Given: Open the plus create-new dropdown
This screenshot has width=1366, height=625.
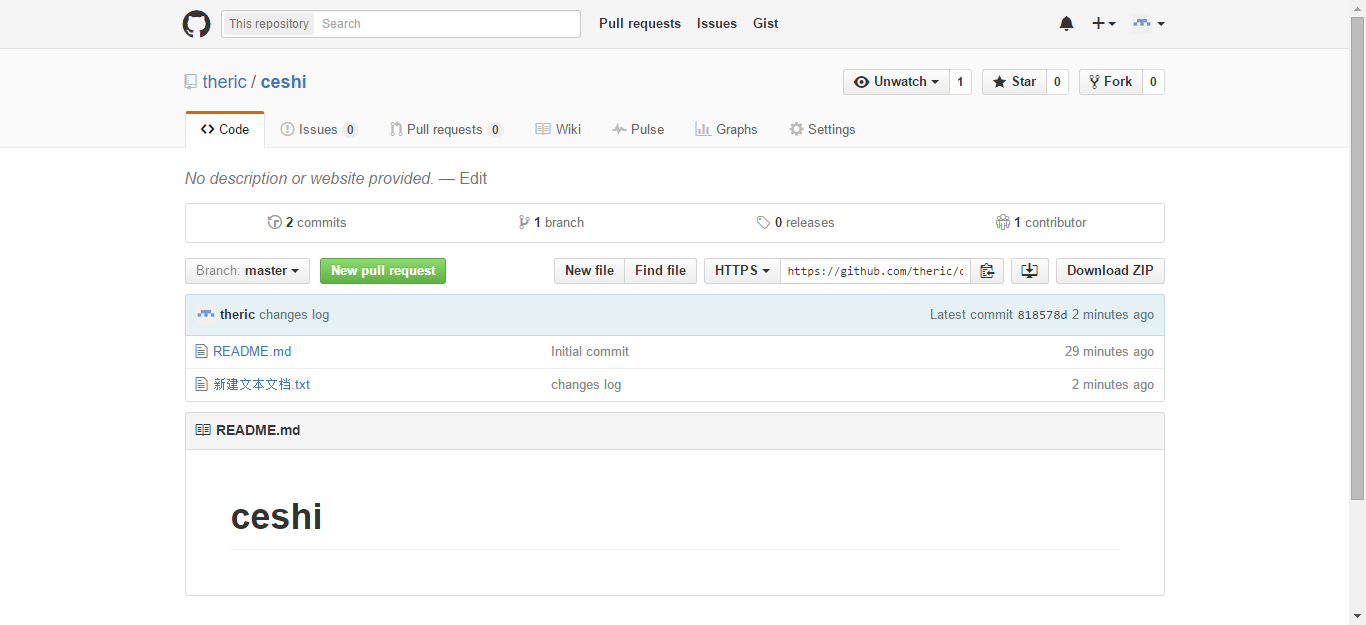Looking at the screenshot, I should click(1104, 24).
